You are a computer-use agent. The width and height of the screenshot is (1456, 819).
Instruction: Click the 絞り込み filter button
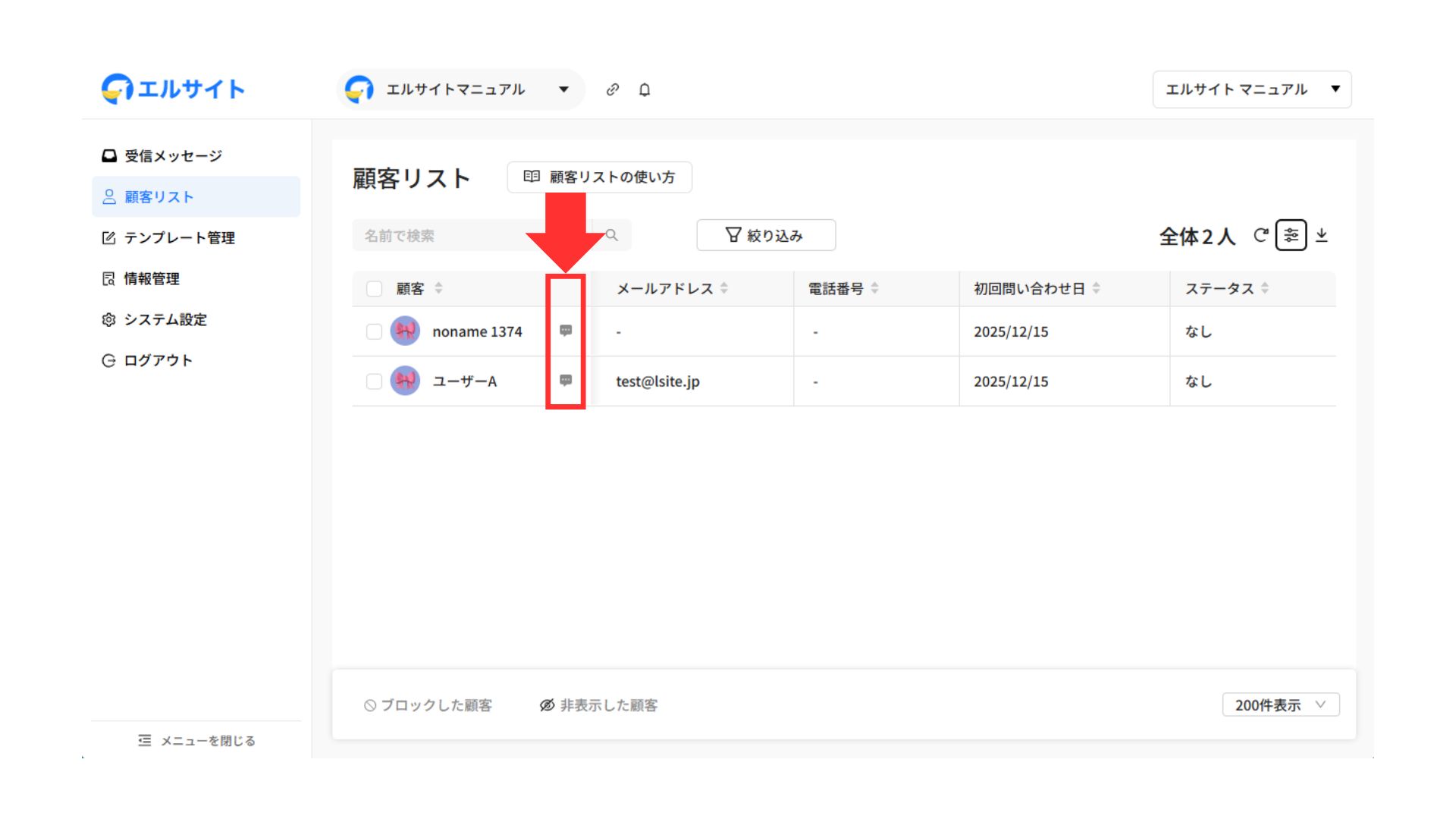pyautogui.click(x=766, y=235)
